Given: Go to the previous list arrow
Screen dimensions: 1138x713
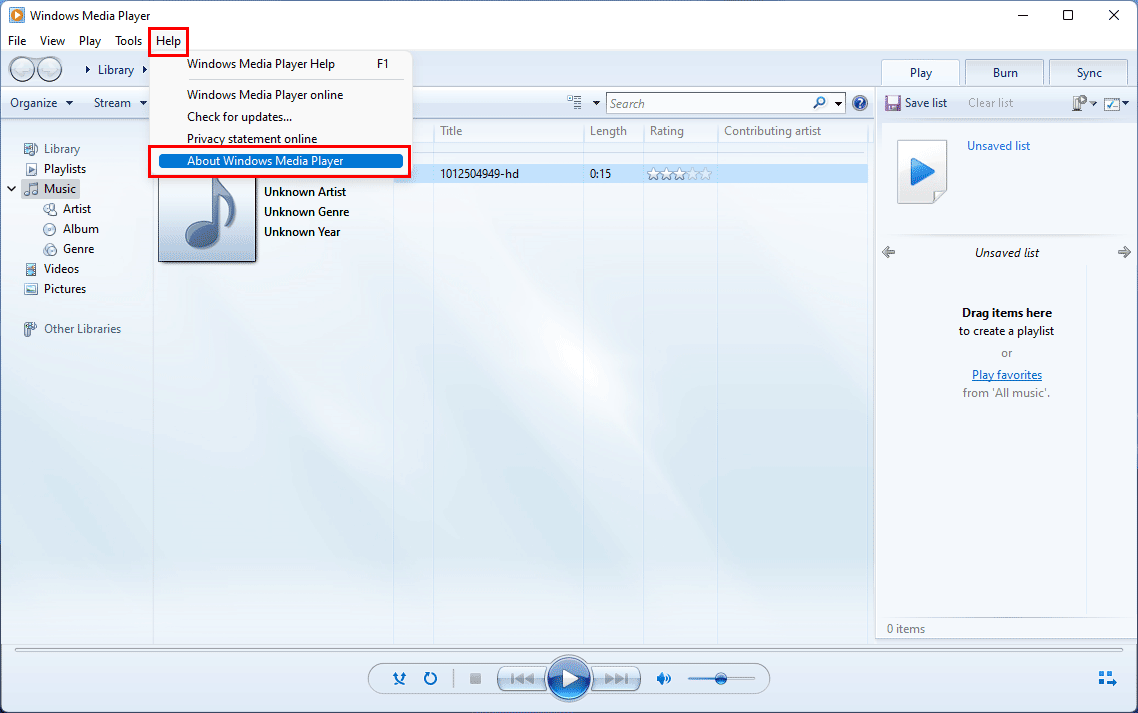Looking at the screenshot, I should click(x=888, y=252).
